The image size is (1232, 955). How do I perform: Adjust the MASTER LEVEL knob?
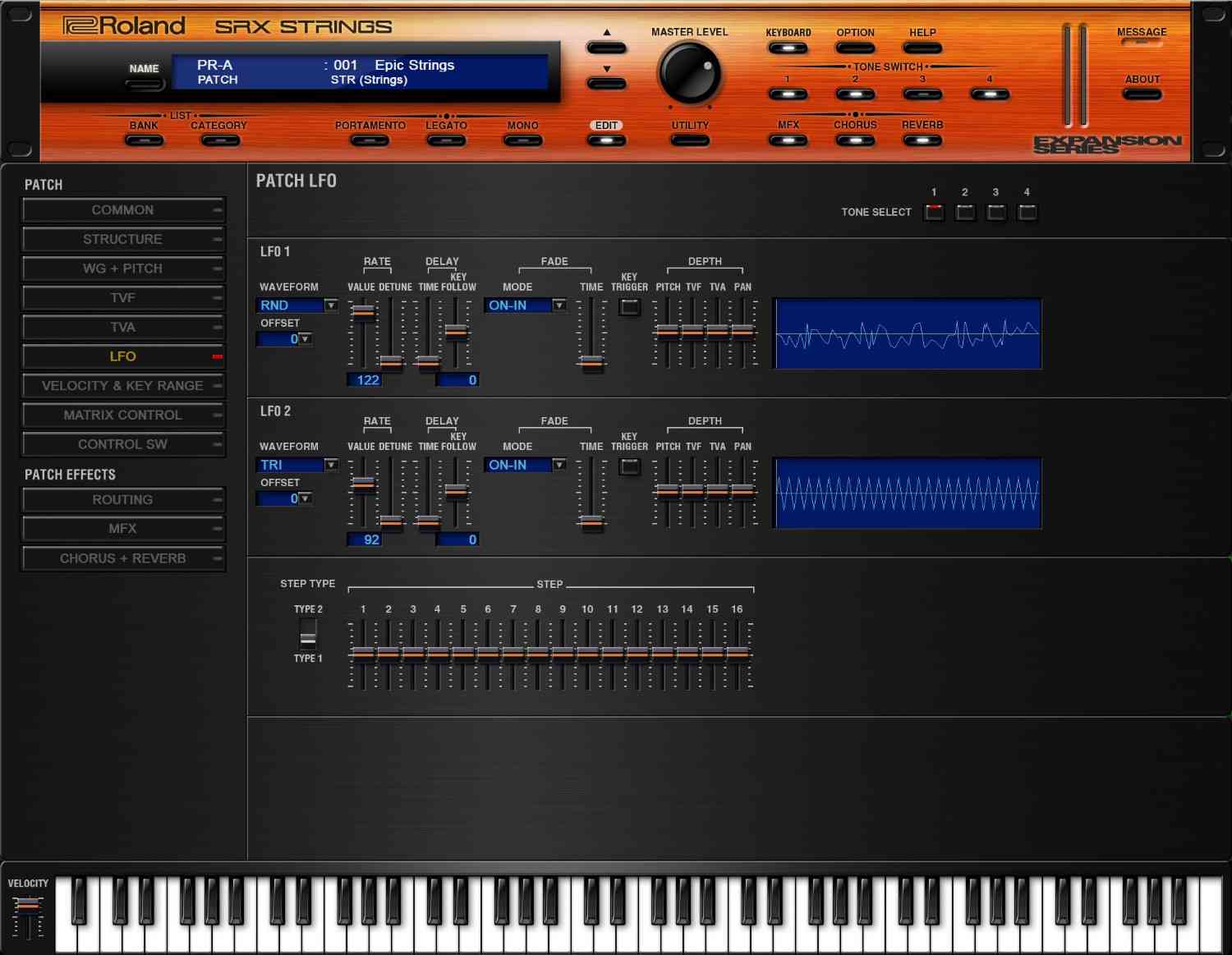point(690,74)
